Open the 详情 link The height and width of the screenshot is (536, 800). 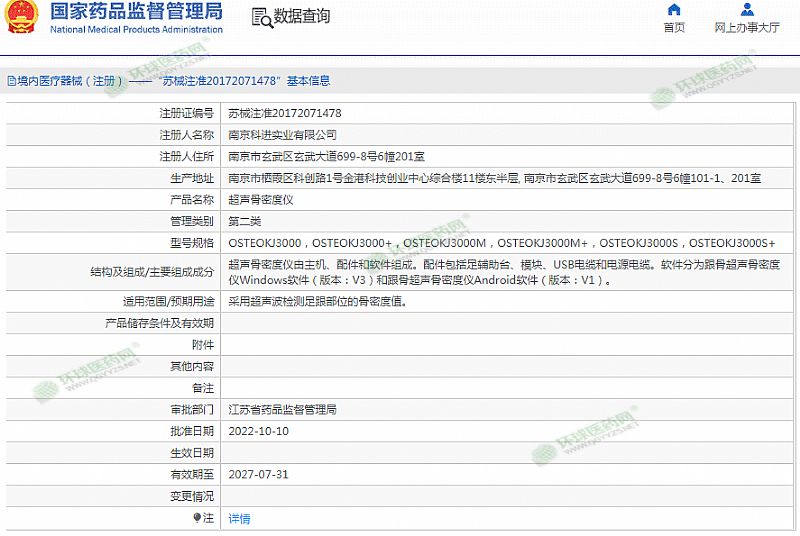tap(239, 518)
